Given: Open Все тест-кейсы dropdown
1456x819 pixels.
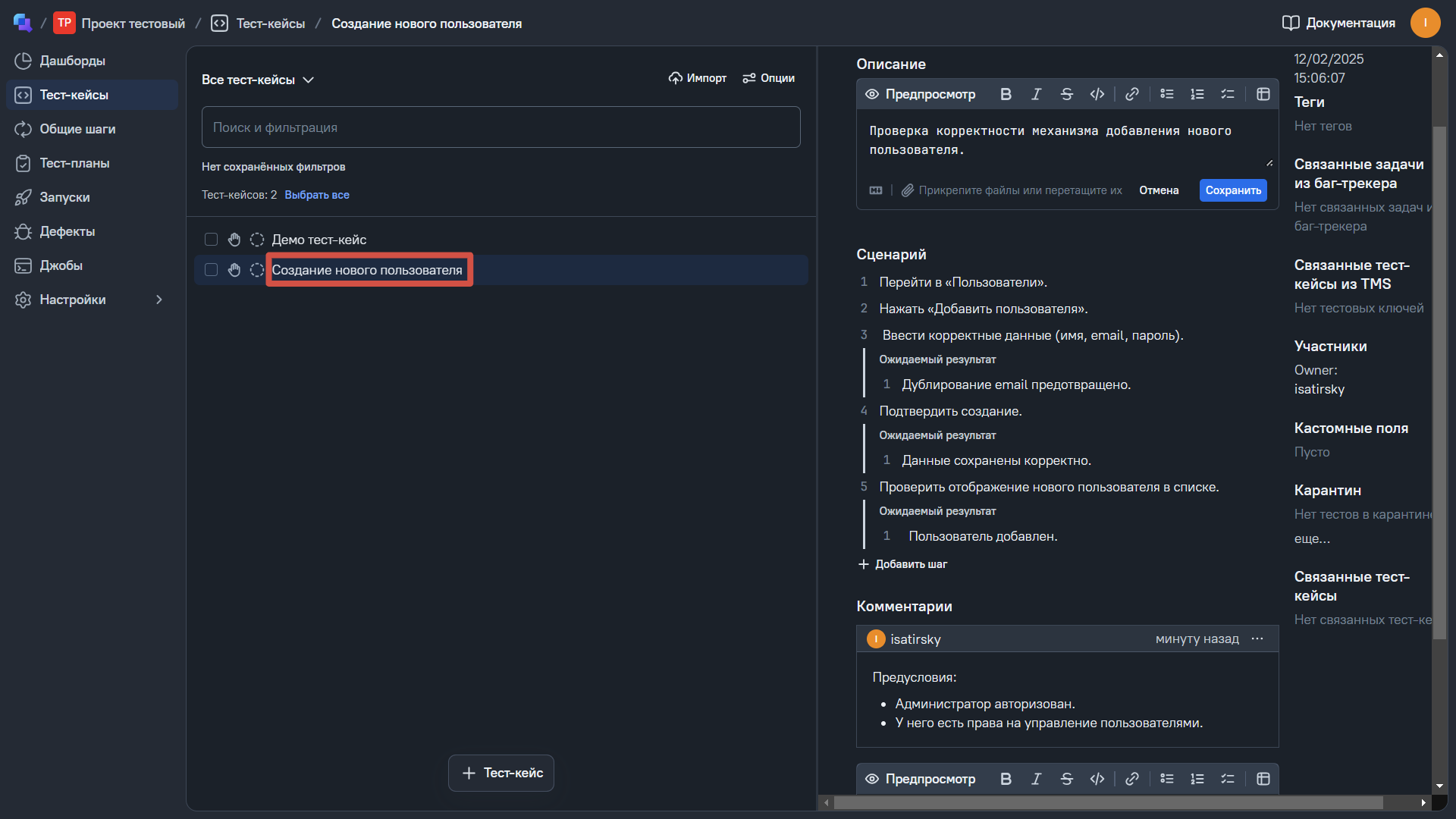Looking at the screenshot, I should coord(257,80).
